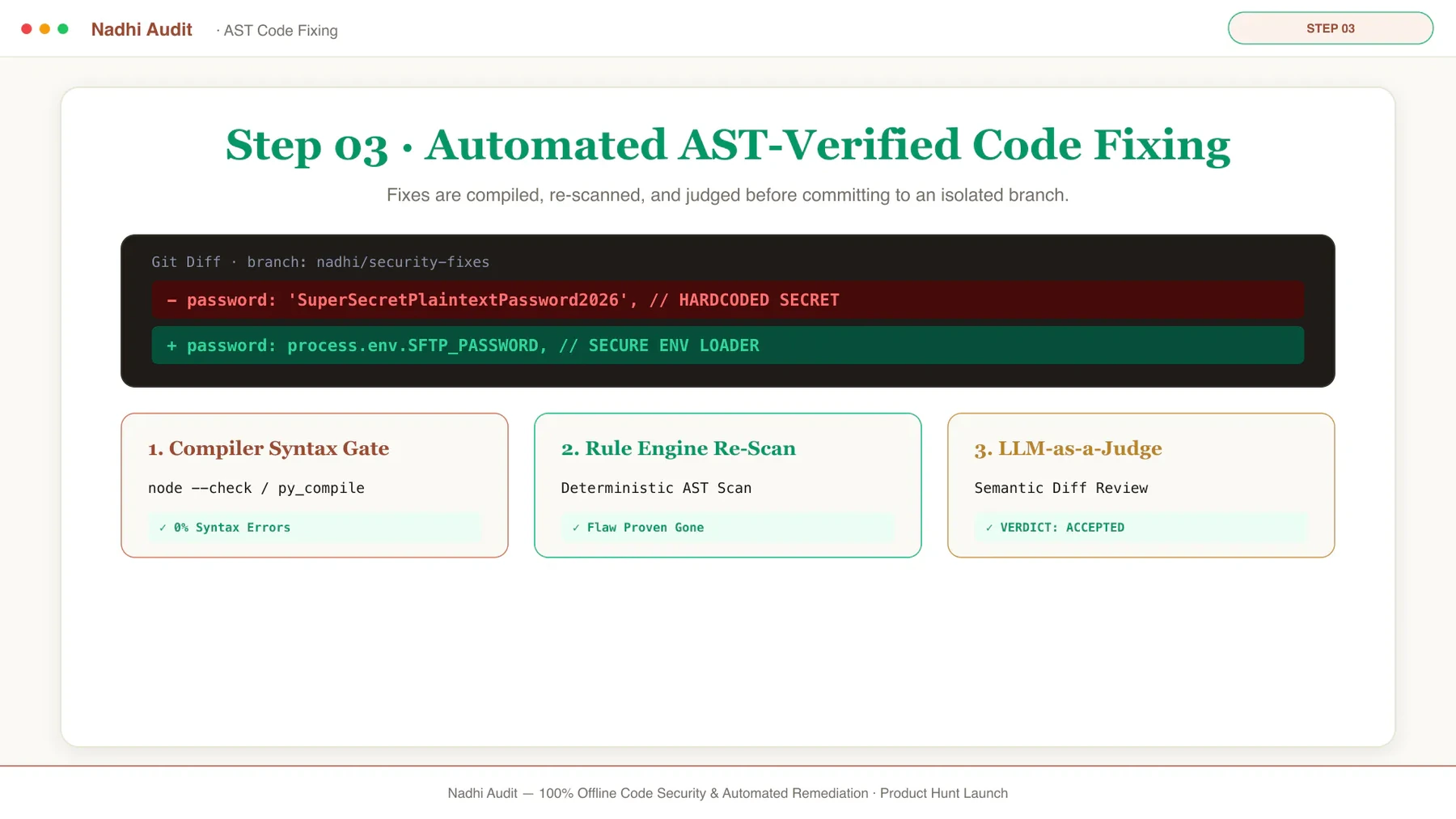The height and width of the screenshot is (819, 1456).
Task: Select the removed hardcoded password diff line
Action: pos(728,299)
